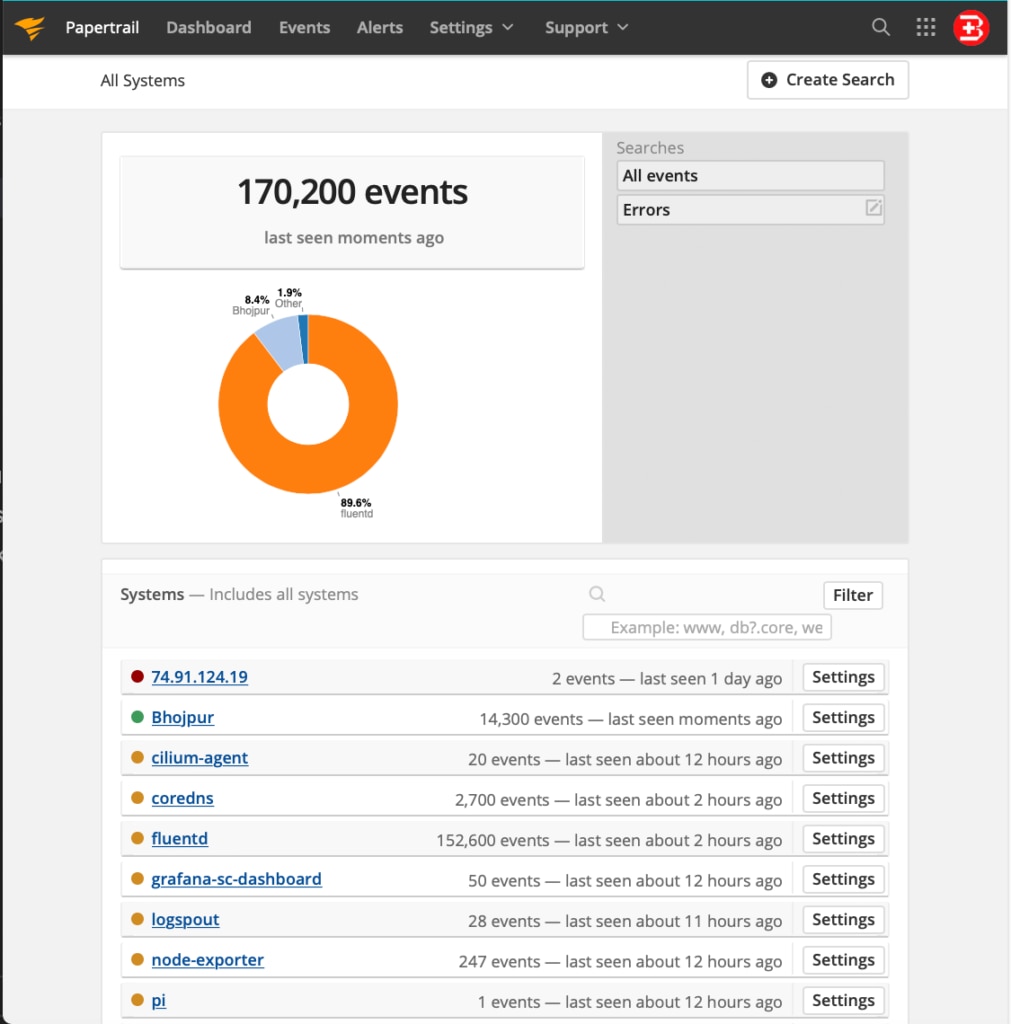Click the Create Search button
The height and width of the screenshot is (1024, 1011).
827,80
